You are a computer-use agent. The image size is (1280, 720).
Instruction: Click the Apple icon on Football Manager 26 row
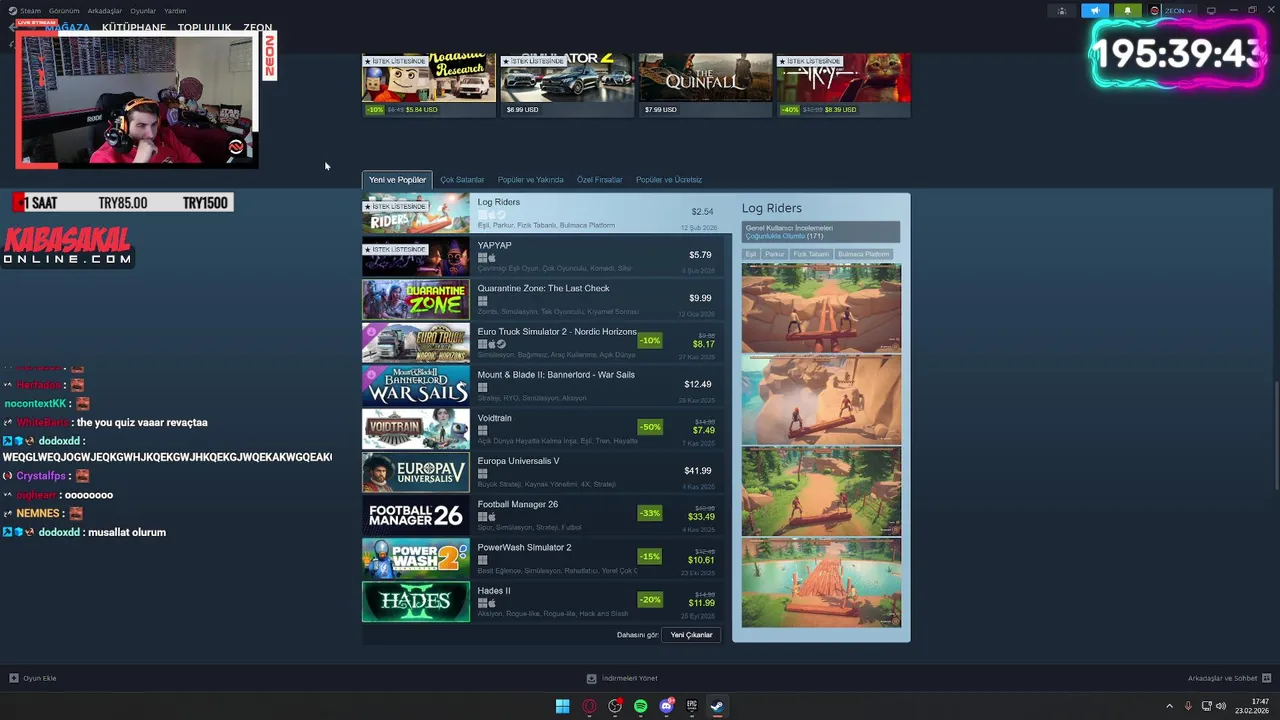pos(492,517)
